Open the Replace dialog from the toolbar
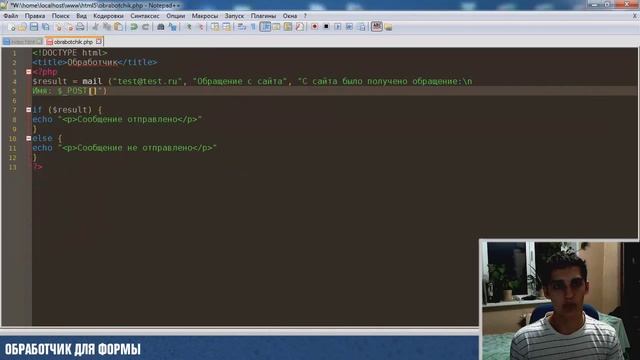The width and height of the screenshot is (640, 360). (x=172, y=27)
